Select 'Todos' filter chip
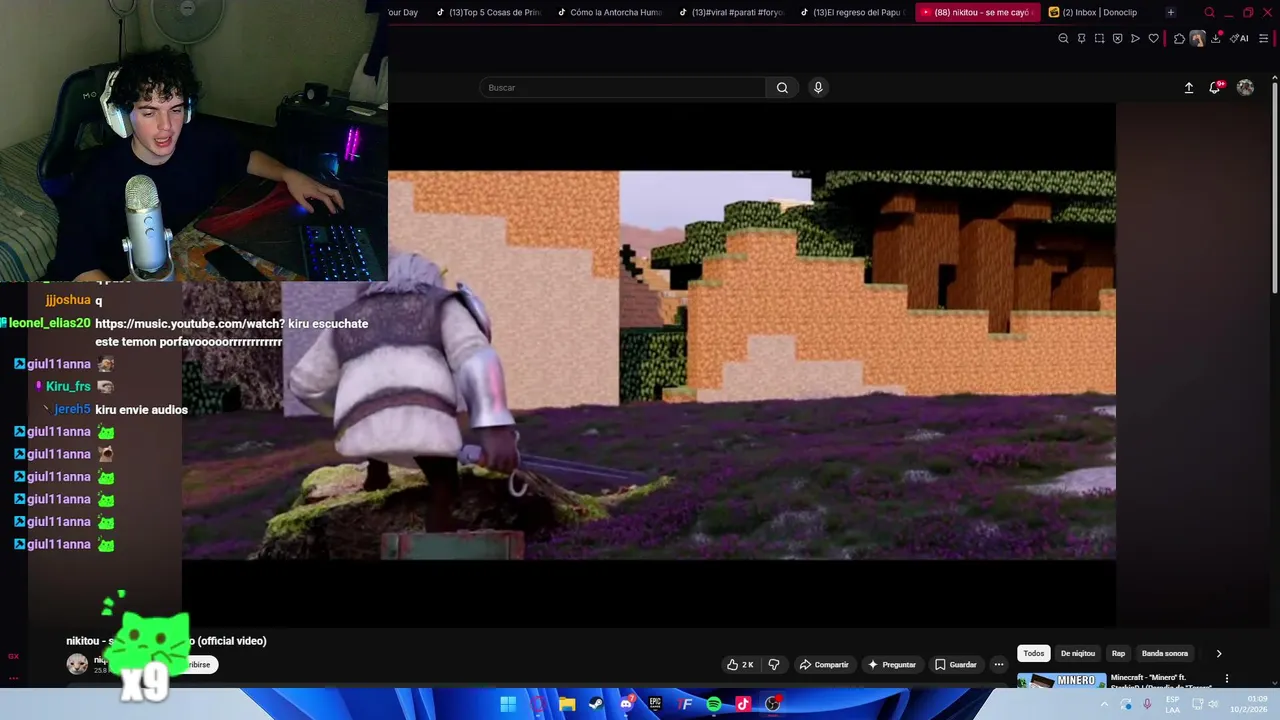Viewport: 1280px width, 720px height. coord(1034,653)
